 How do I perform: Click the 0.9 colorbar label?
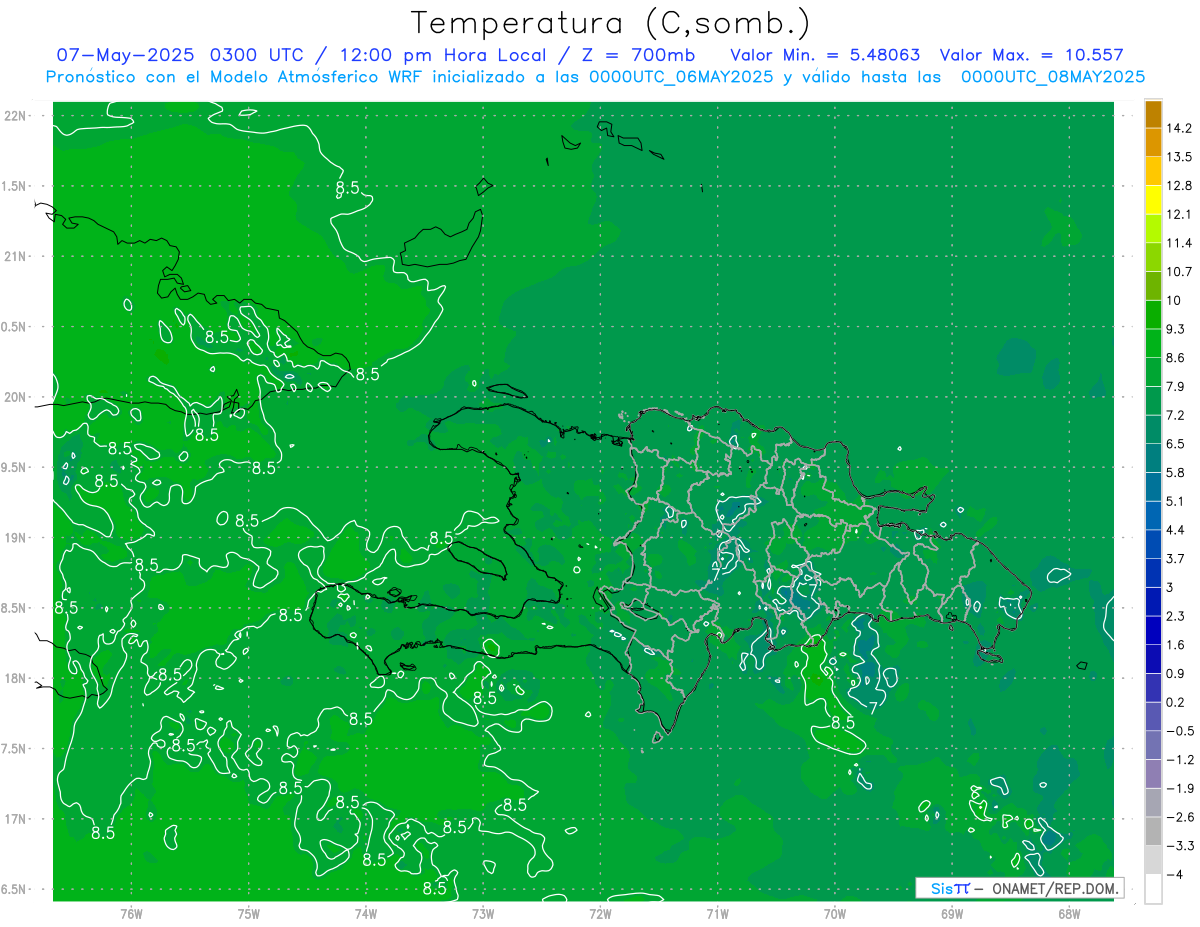1175,674
